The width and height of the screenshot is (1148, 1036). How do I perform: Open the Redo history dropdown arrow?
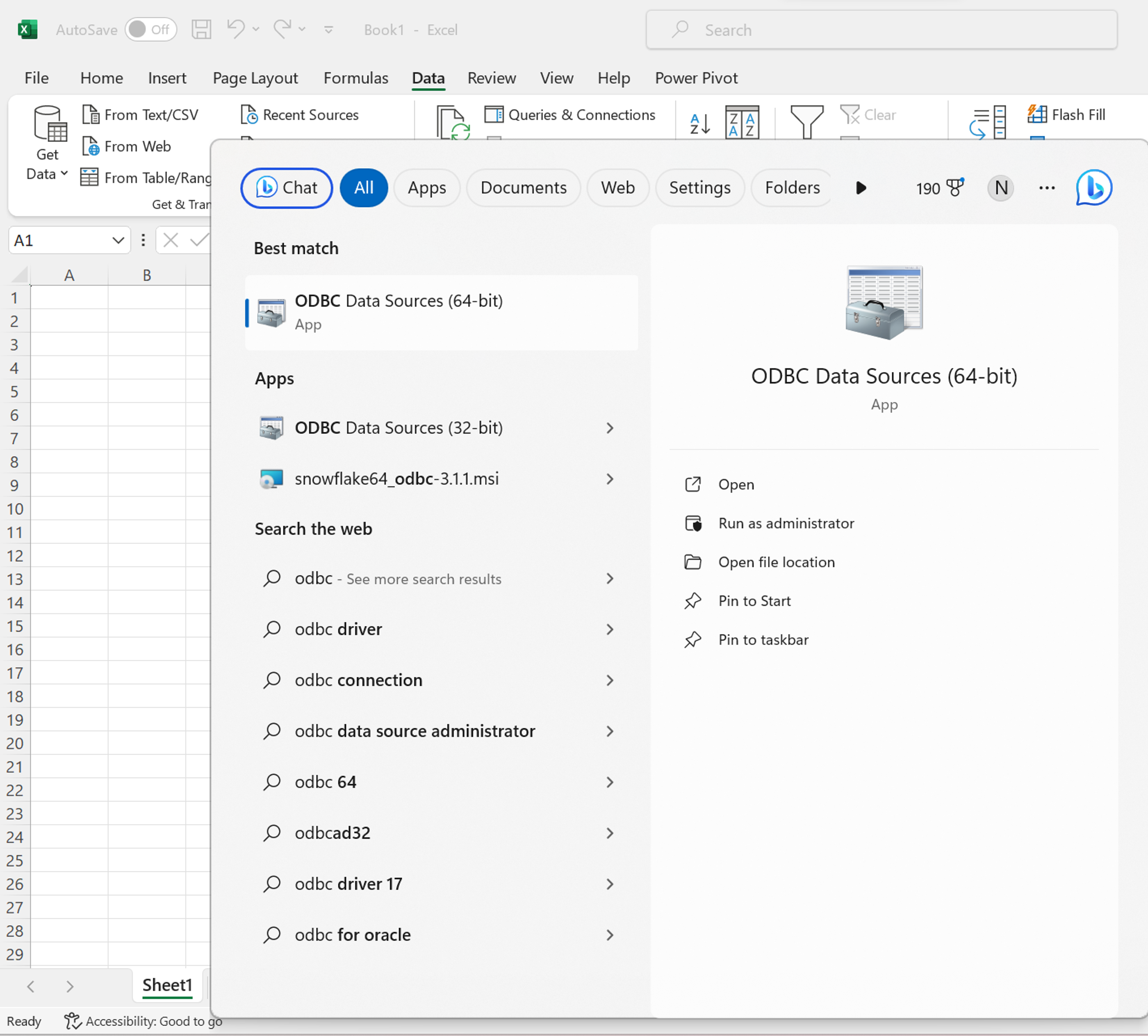pyautogui.click(x=302, y=29)
